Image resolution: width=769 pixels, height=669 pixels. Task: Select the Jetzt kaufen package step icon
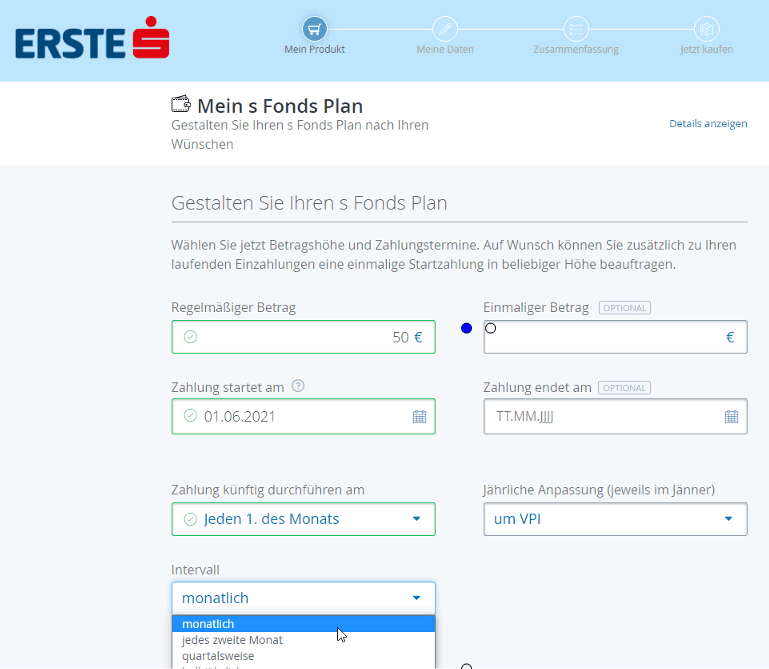[706, 29]
